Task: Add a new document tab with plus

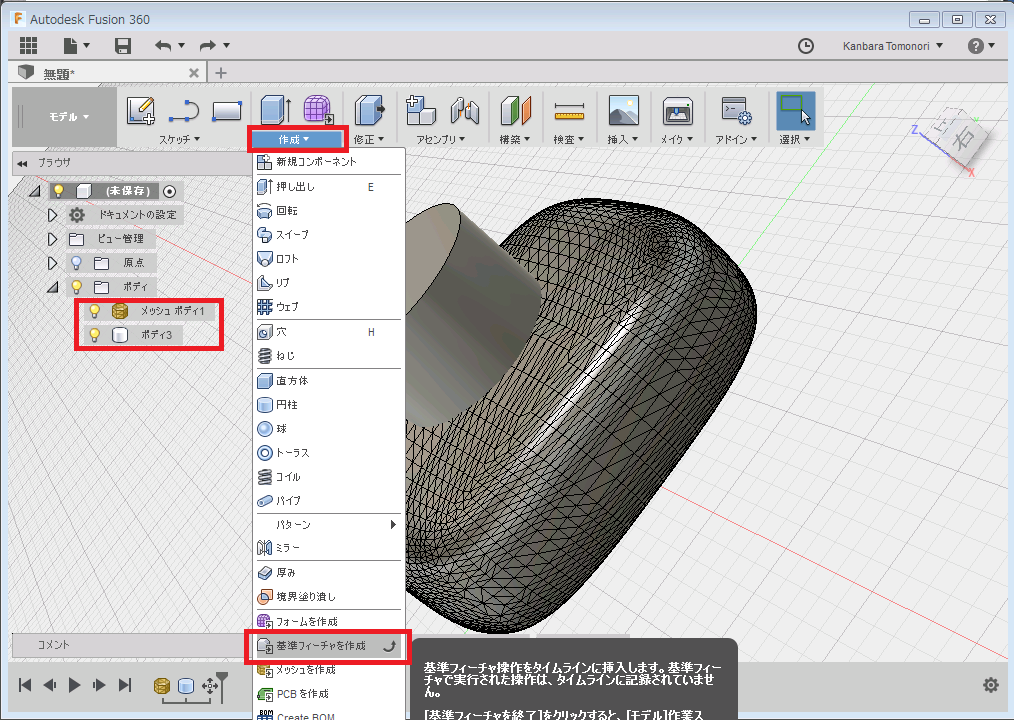Action: (x=221, y=73)
